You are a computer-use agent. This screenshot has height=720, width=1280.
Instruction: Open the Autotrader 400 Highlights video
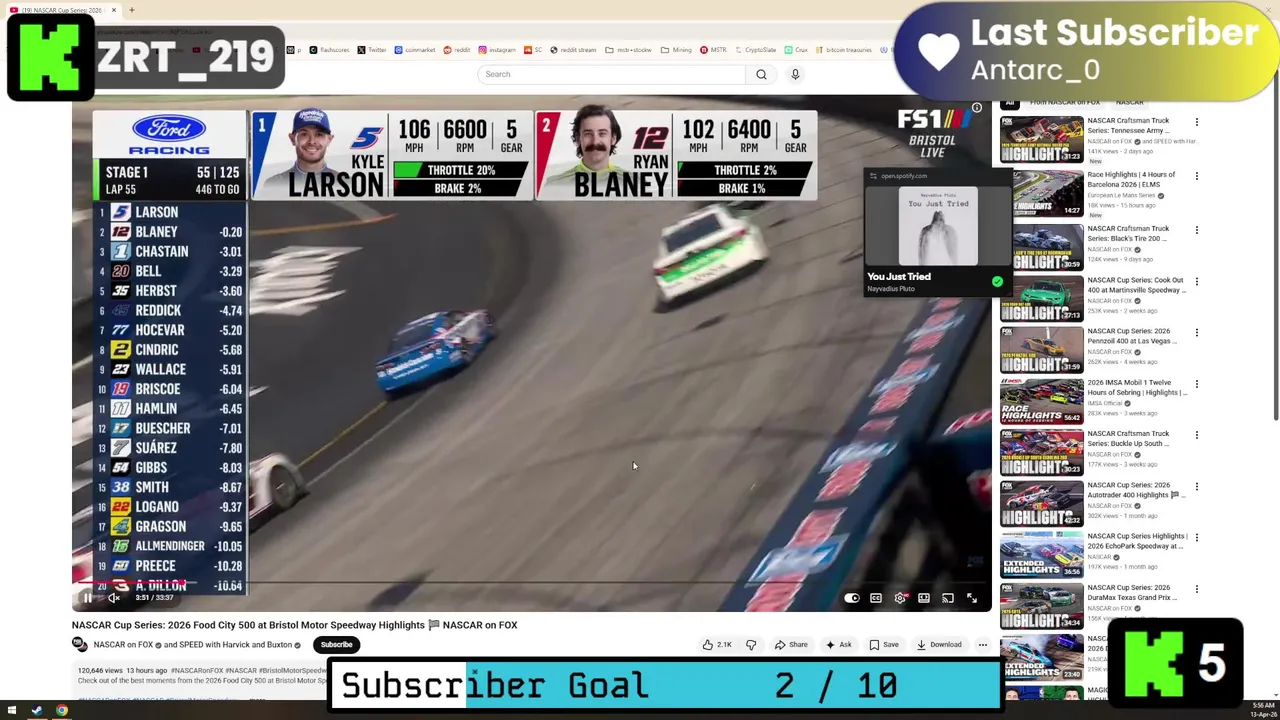1041,504
